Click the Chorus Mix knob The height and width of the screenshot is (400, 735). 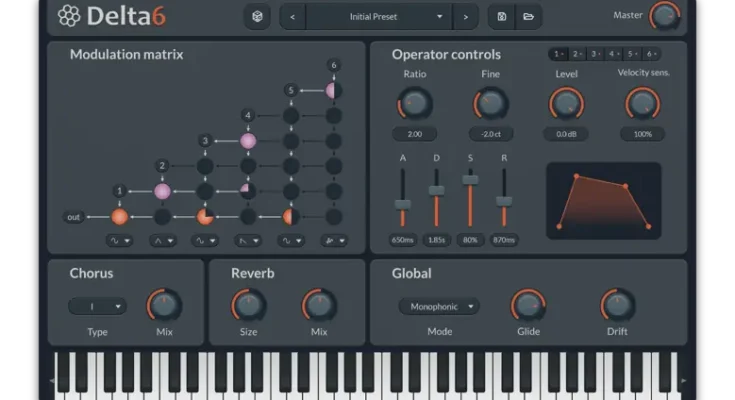tap(164, 306)
